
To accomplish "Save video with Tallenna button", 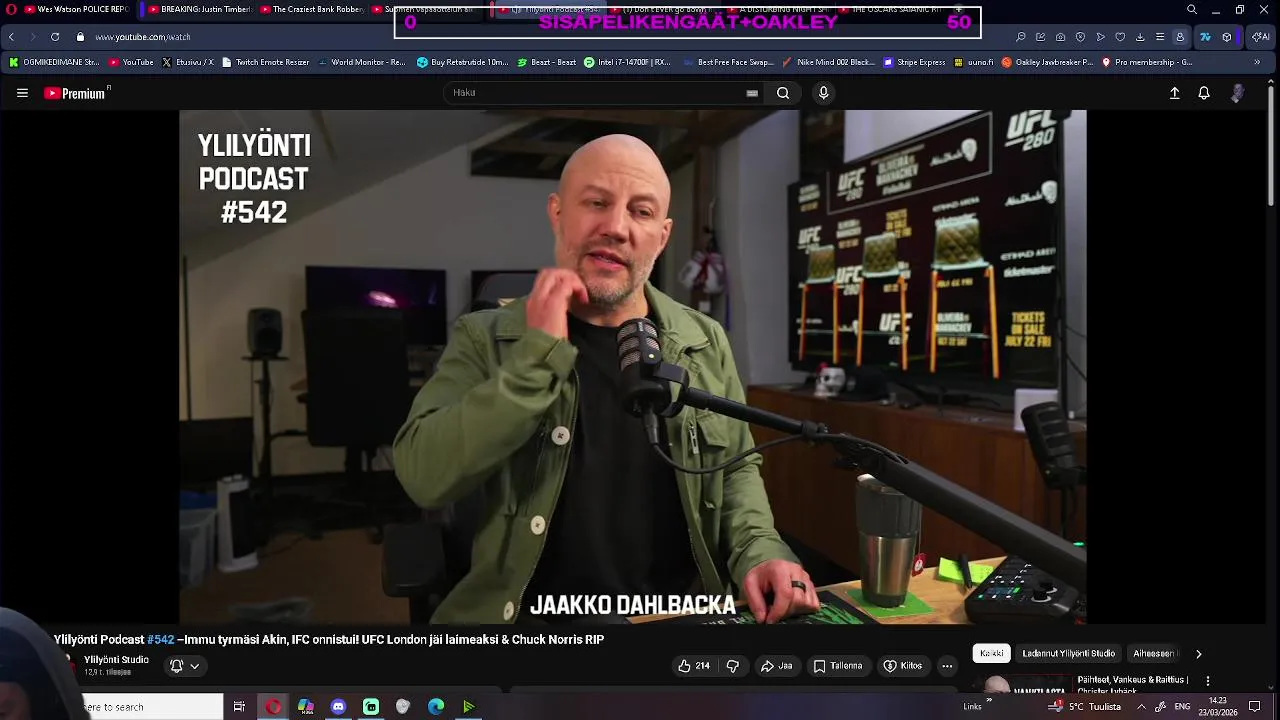I will pyautogui.click(x=838, y=666).
